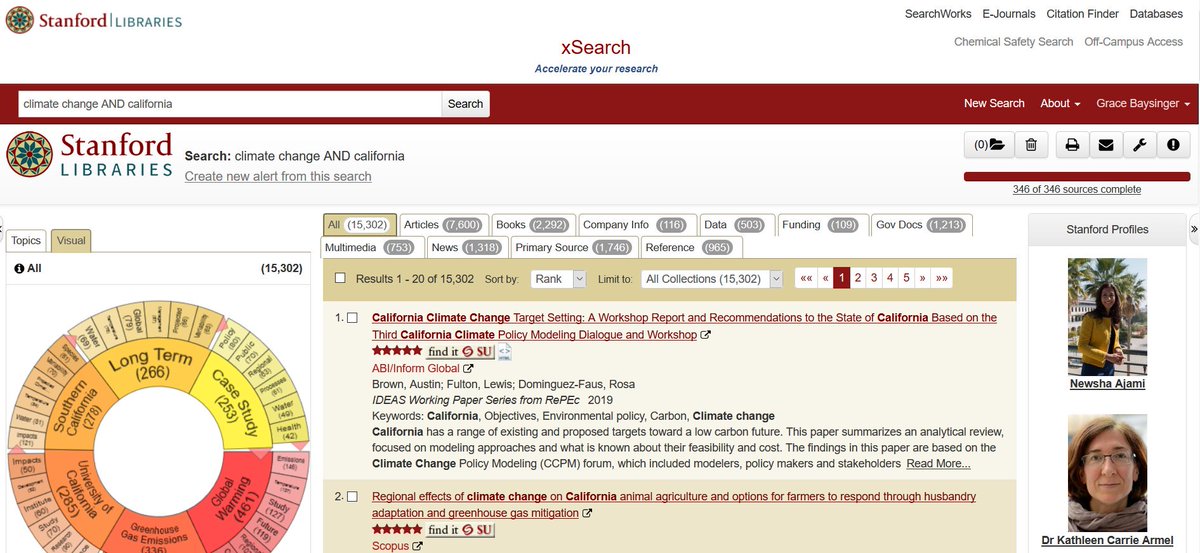Open the saved items folder icon
This screenshot has width=1200, height=553.
click(x=989, y=145)
